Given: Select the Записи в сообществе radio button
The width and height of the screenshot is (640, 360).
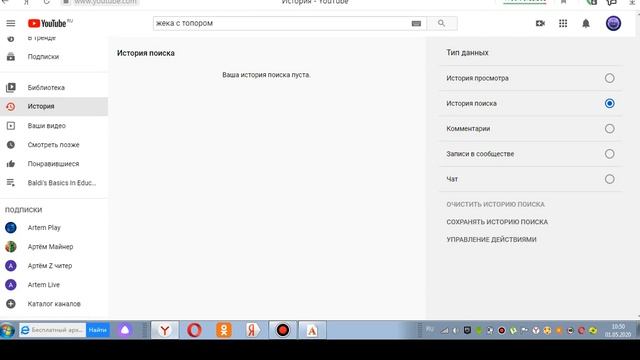Looking at the screenshot, I should point(609,154).
